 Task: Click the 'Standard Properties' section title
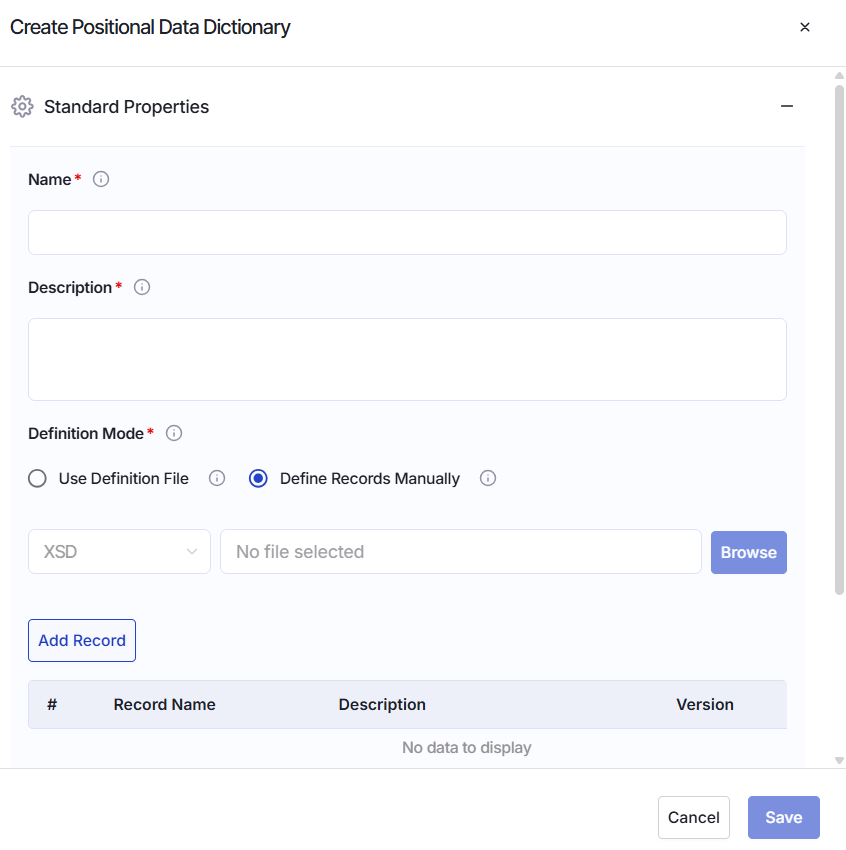(126, 107)
